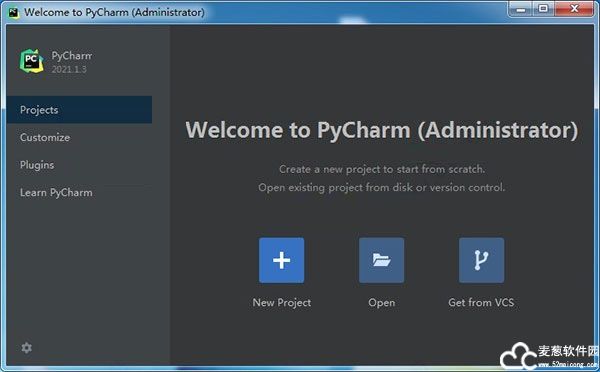Click the 'Create a new project' hint text
The width and height of the screenshot is (600, 372).
pyautogui.click(x=382, y=169)
